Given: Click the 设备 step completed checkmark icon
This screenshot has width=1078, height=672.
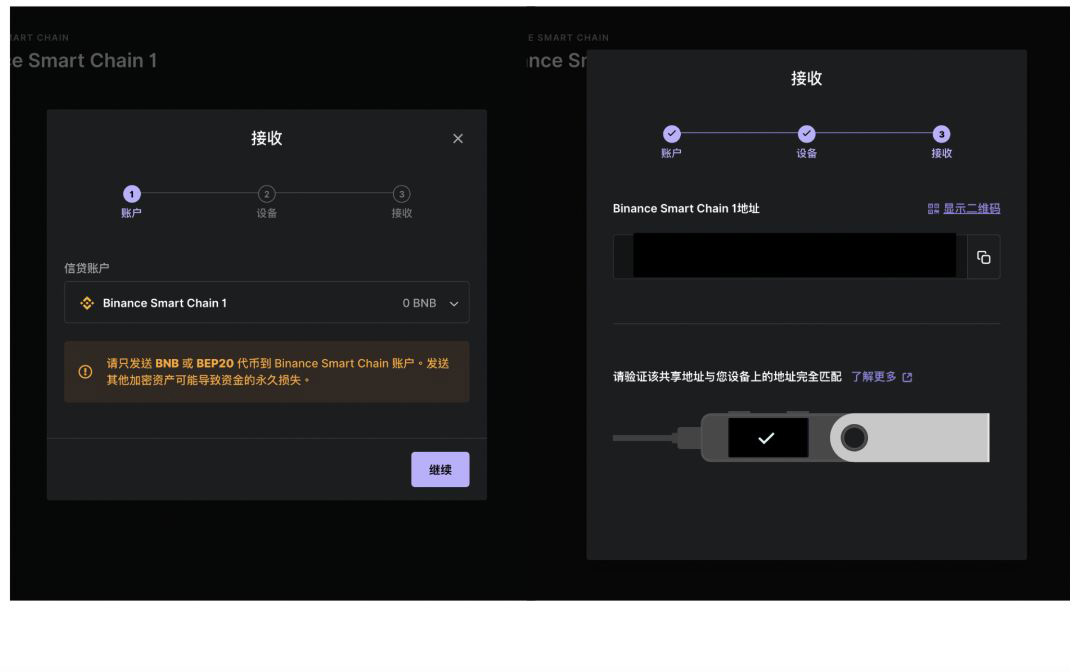Looking at the screenshot, I should pos(807,131).
